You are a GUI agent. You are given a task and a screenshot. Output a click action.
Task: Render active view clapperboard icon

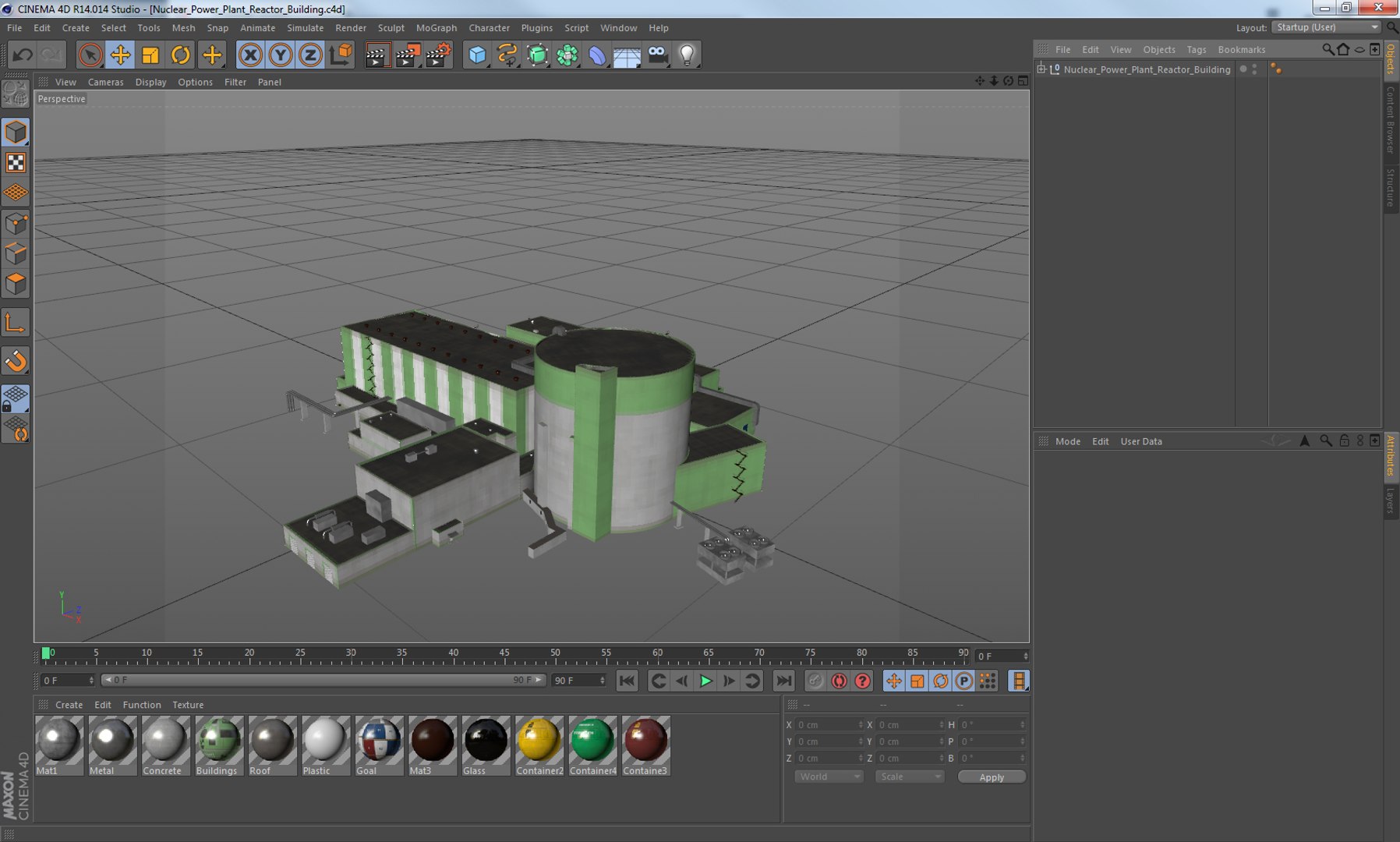coord(377,55)
